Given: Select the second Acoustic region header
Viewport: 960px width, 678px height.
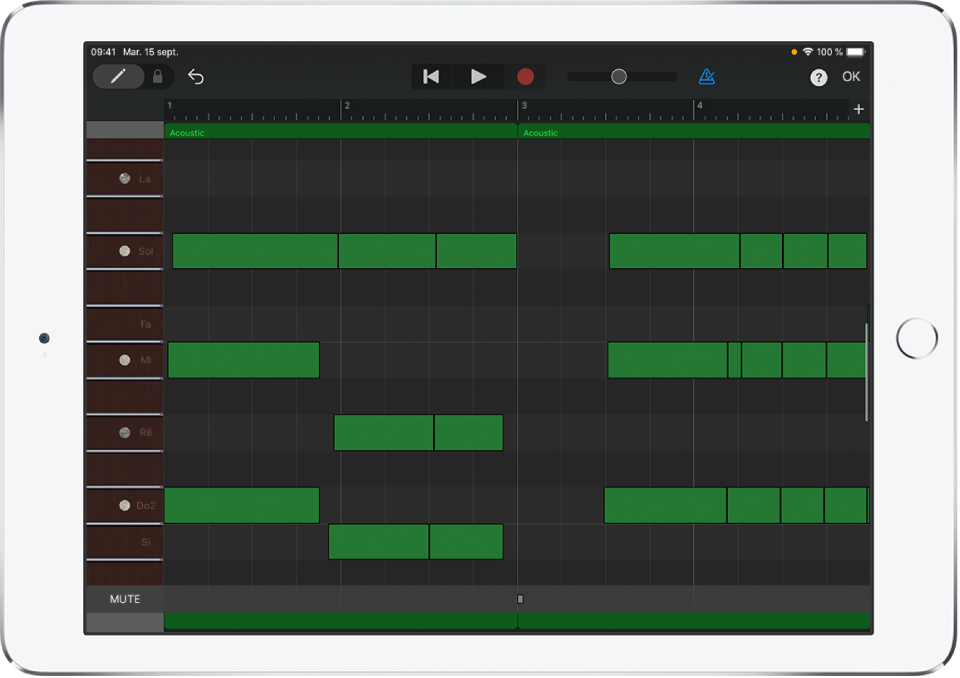Looking at the screenshot, I should [x=693, y=132].
